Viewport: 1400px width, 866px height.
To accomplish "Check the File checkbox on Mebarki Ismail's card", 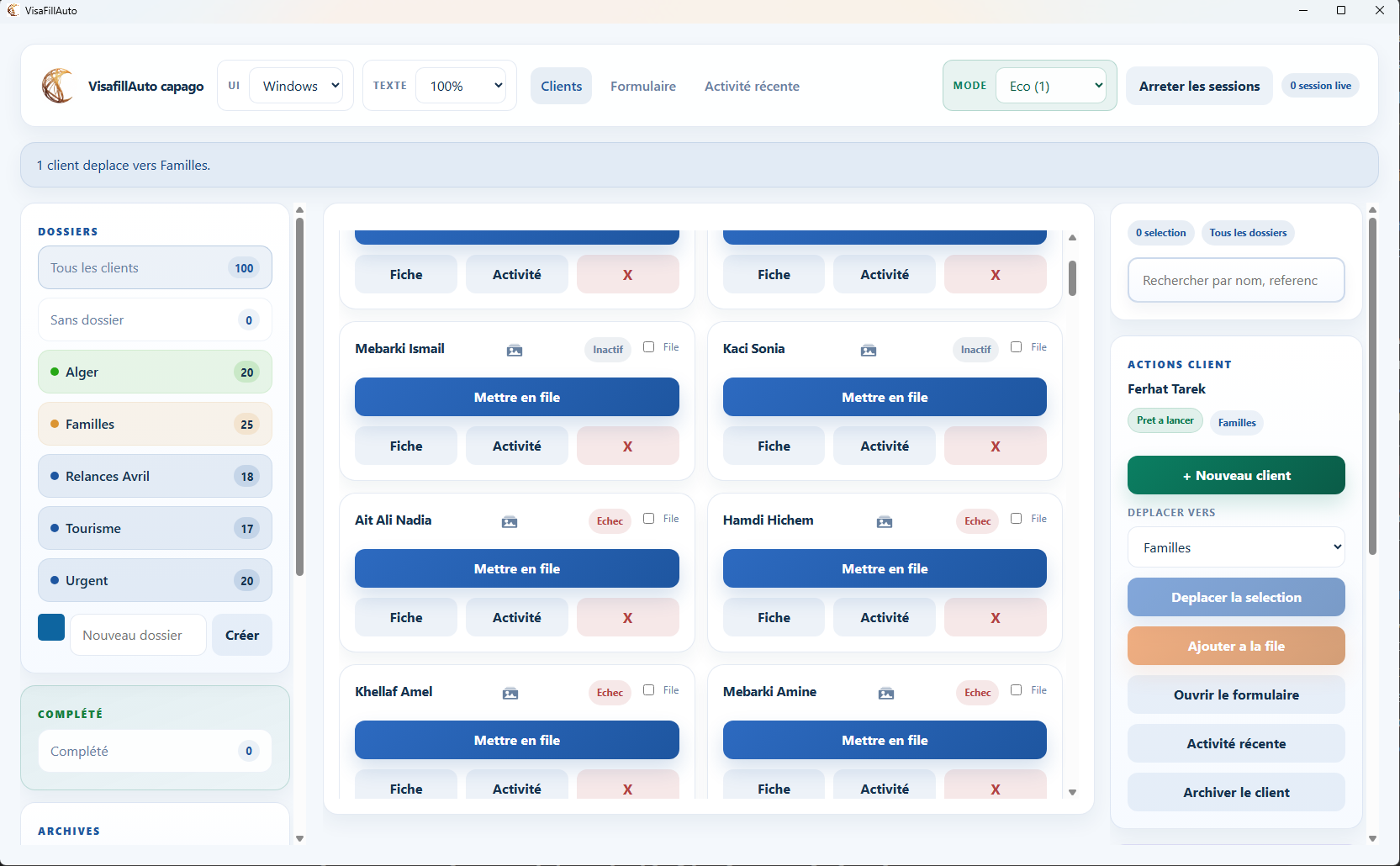I will pos(648,346).
